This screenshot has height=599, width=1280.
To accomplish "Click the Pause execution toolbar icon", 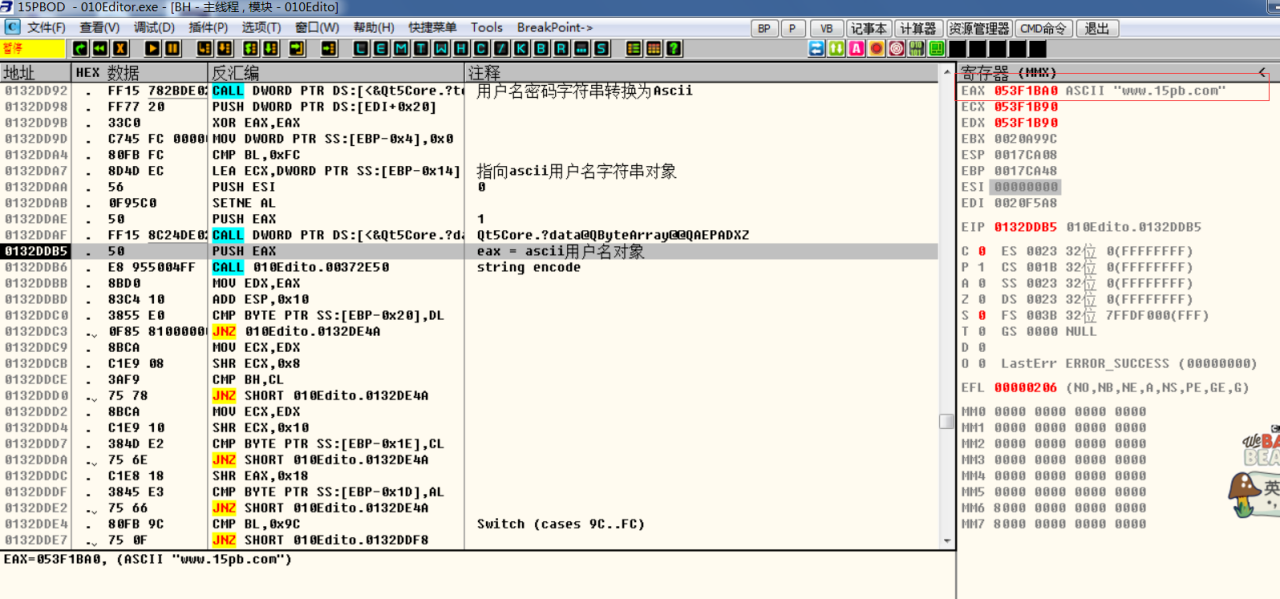I will 172,48.
